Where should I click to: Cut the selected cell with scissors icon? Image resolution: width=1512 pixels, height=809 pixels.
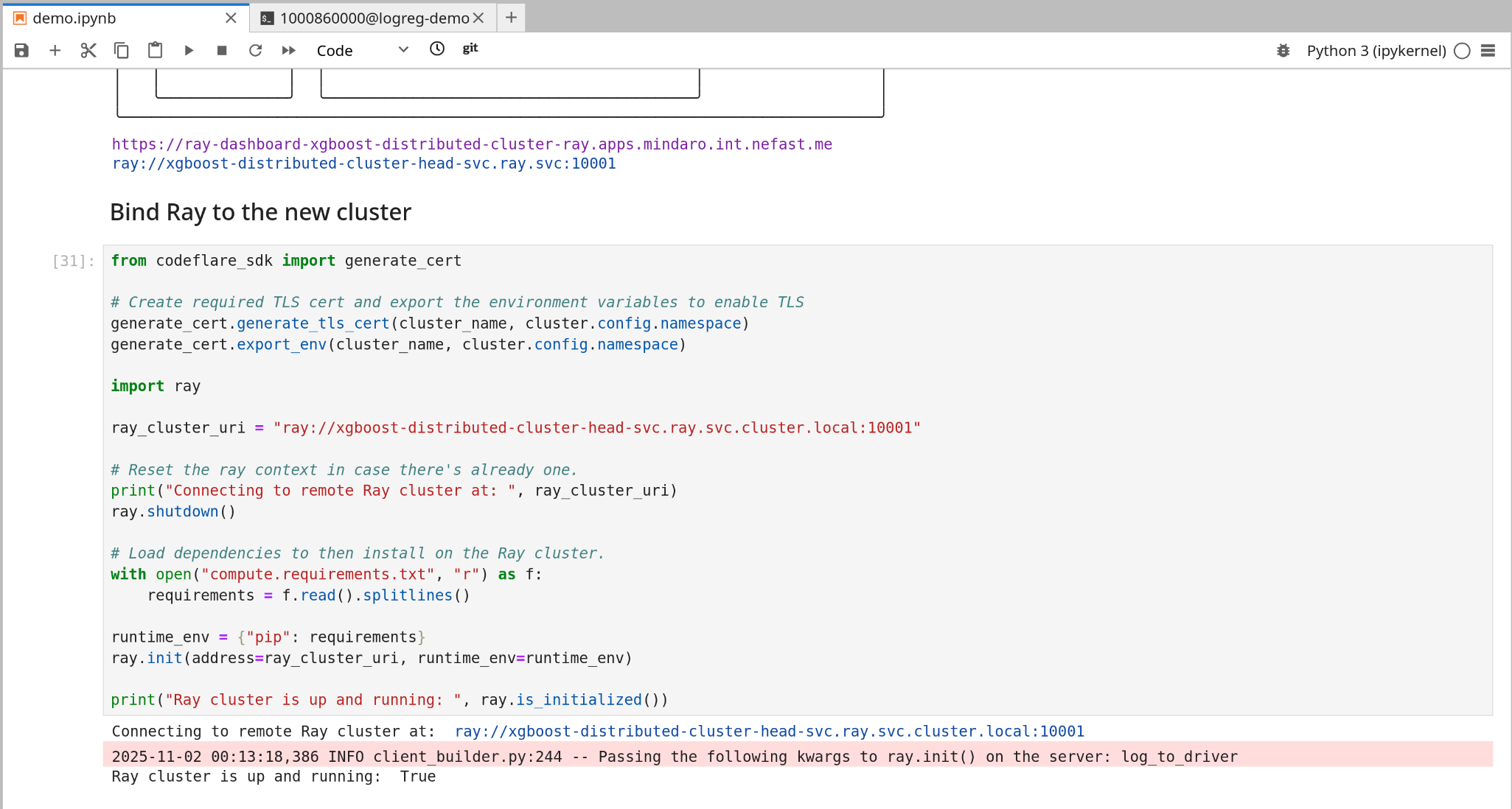point(88,50)
